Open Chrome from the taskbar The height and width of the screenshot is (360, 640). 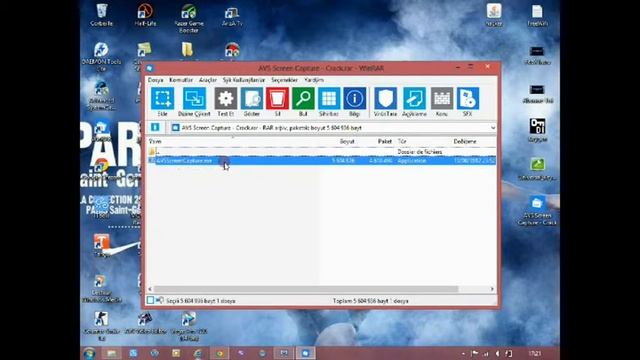219,353
